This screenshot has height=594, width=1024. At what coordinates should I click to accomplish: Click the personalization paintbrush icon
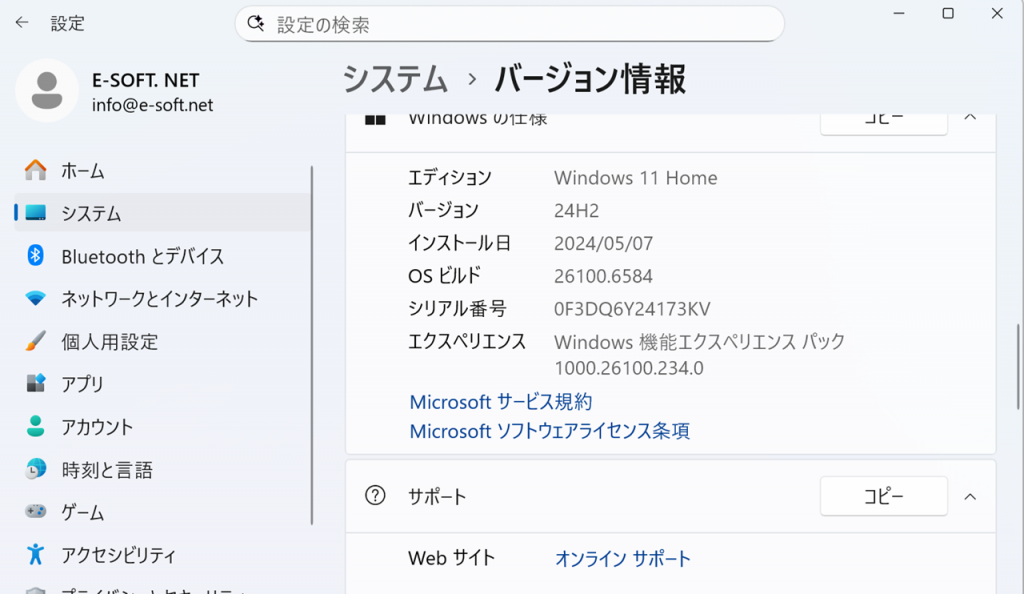(x=36, y=341)
